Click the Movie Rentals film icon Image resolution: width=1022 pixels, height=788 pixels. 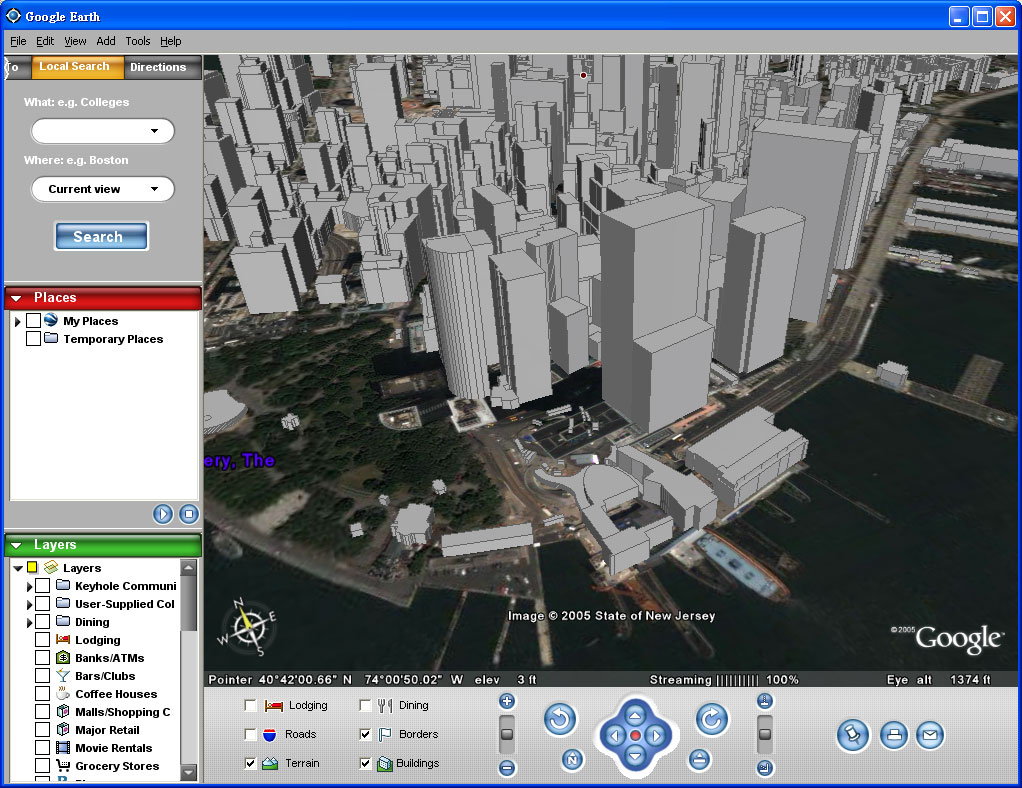tap(63, 748)
